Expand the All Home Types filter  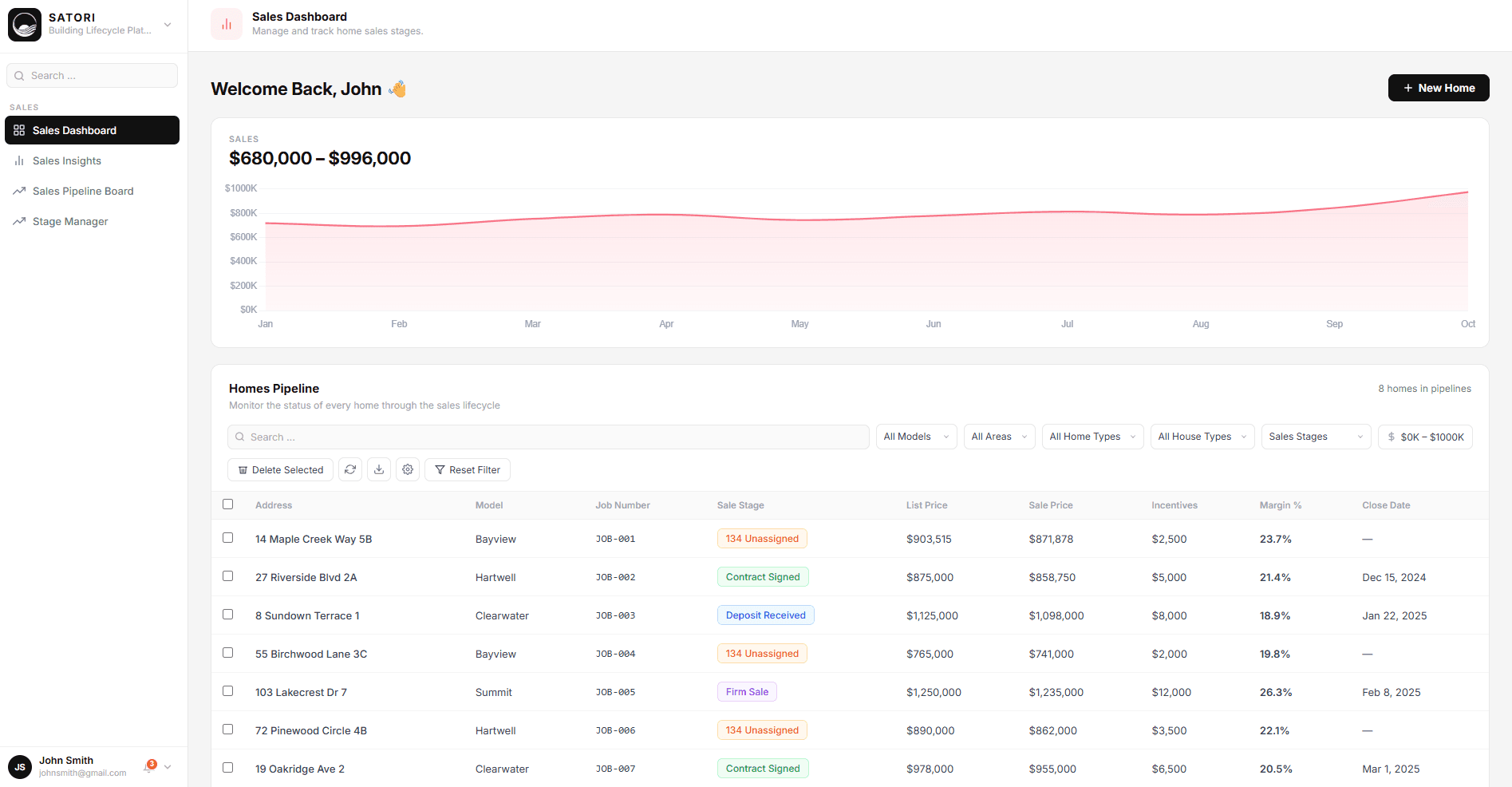1092,437
